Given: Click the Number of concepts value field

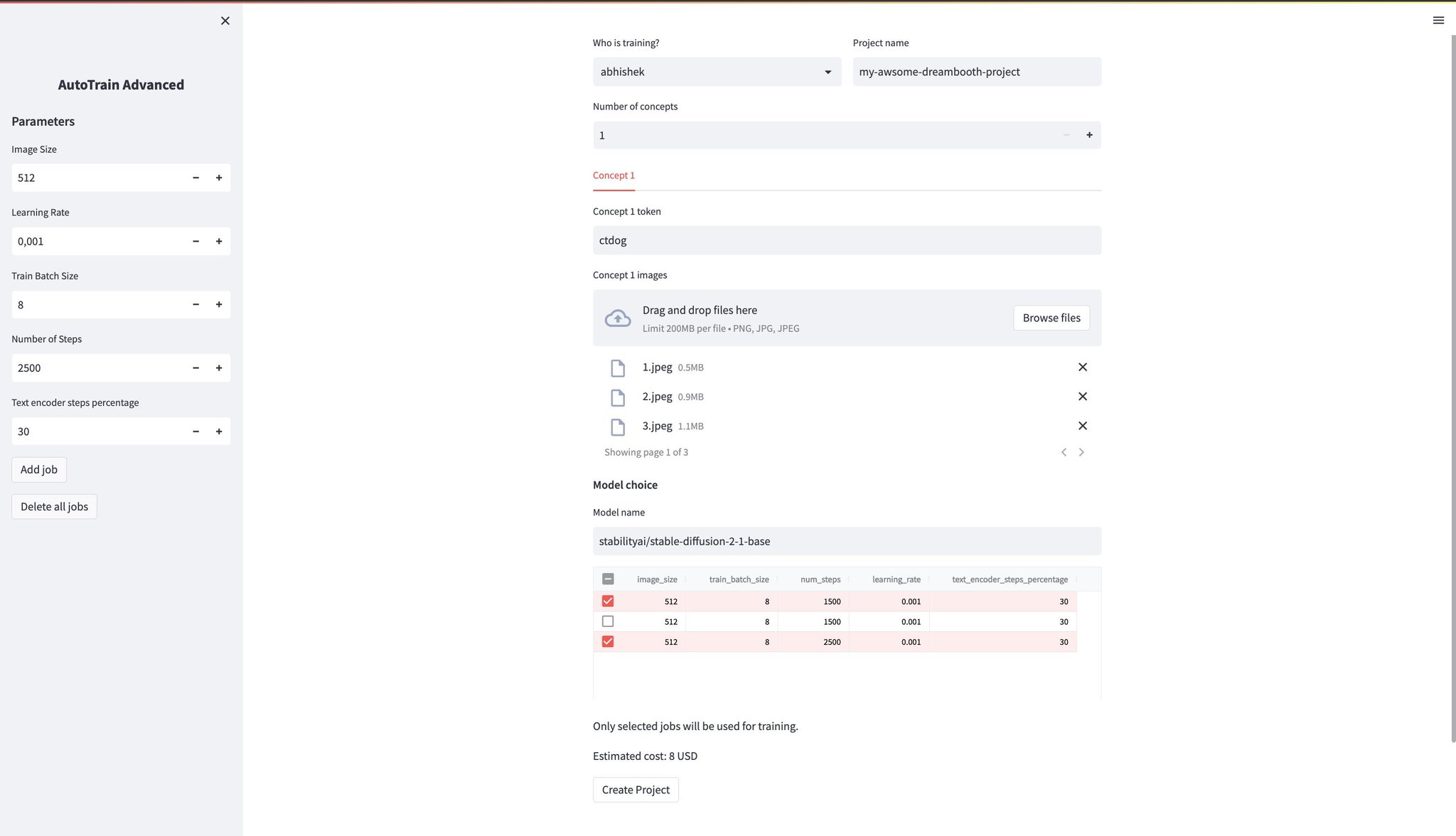Looking at the screenshot, I should (x=825, y=135).
